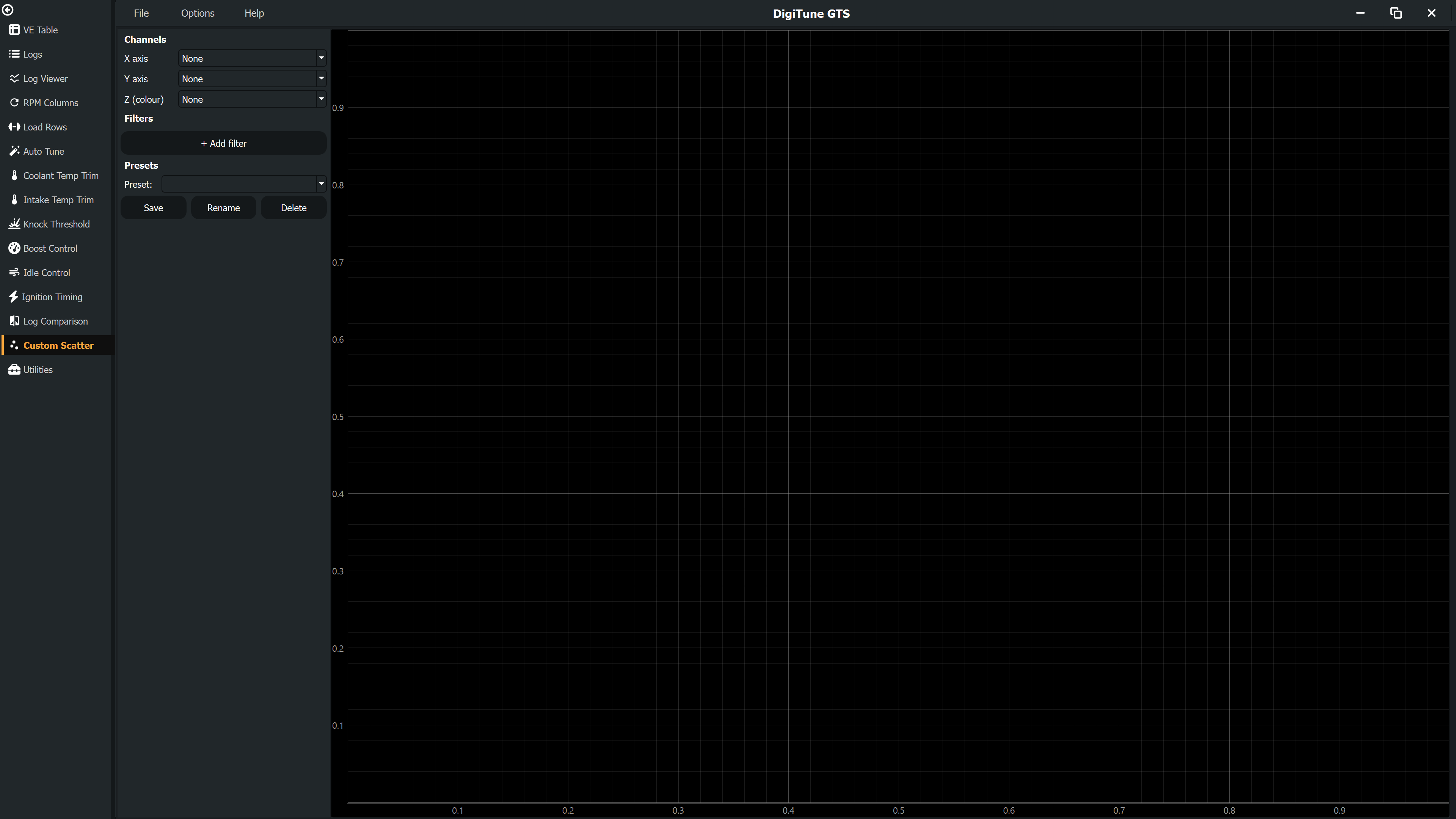
Task: Open the Log Viewer page
Action: point(56,78)
